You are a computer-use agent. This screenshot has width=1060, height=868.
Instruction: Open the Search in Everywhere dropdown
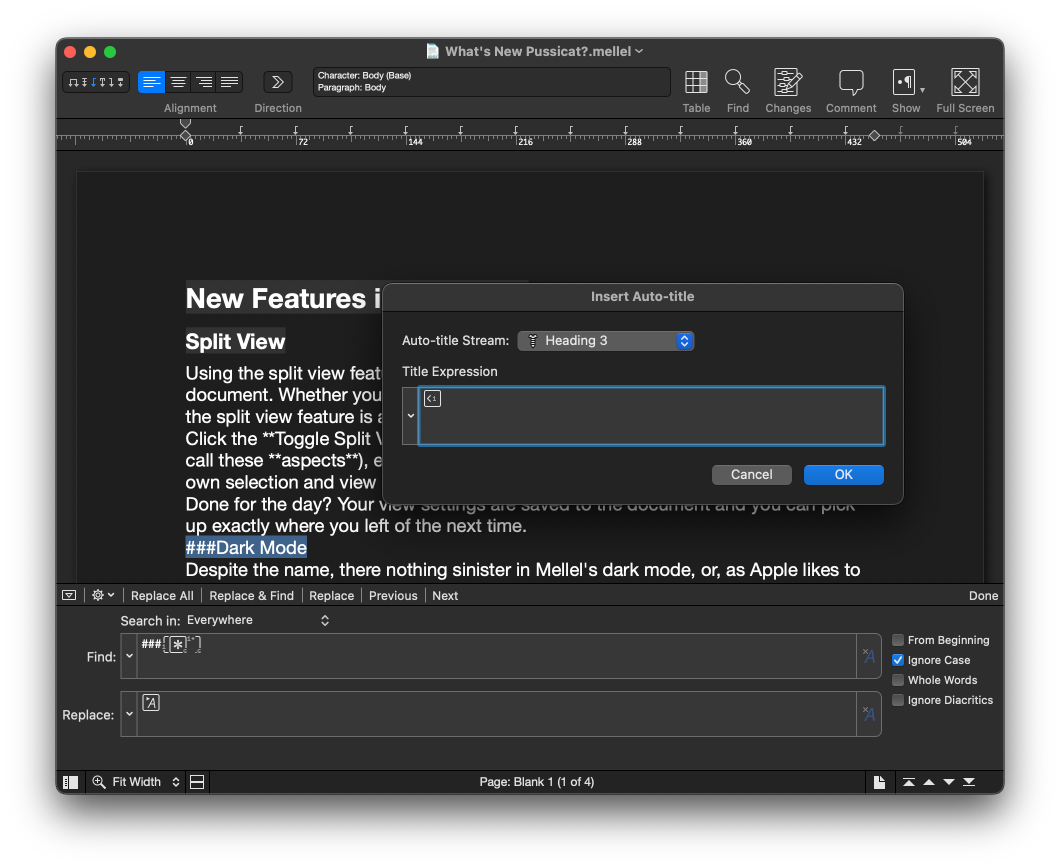coord(258,621)
